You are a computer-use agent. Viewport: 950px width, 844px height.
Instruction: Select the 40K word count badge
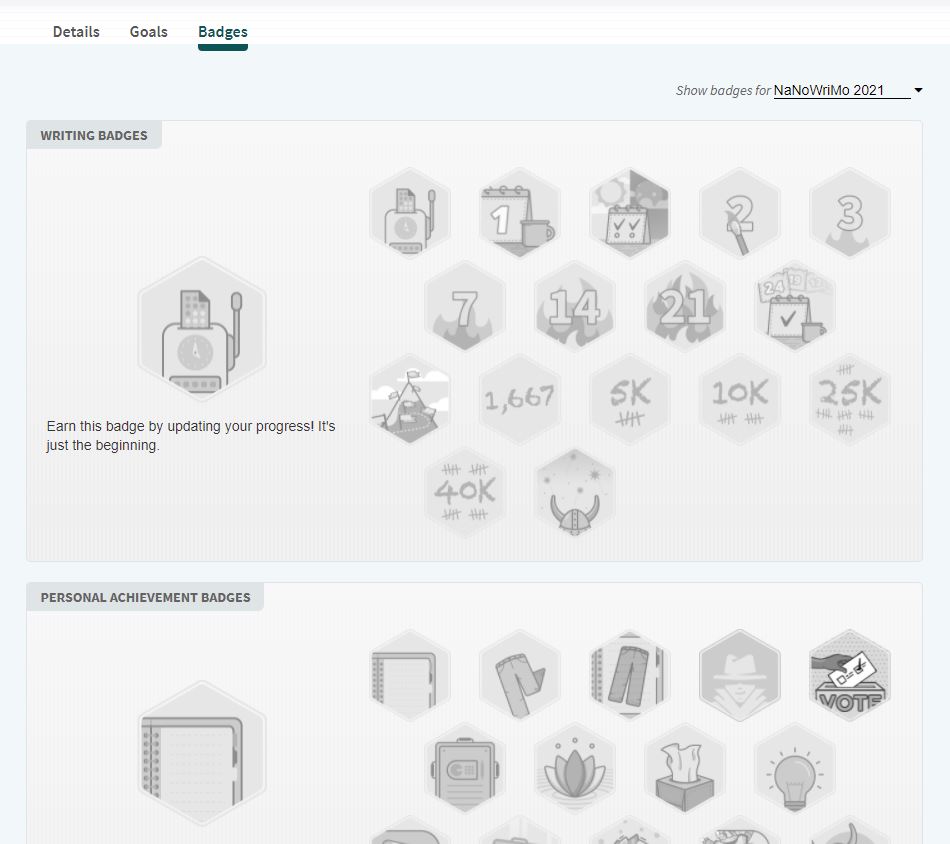click(465, 493)
